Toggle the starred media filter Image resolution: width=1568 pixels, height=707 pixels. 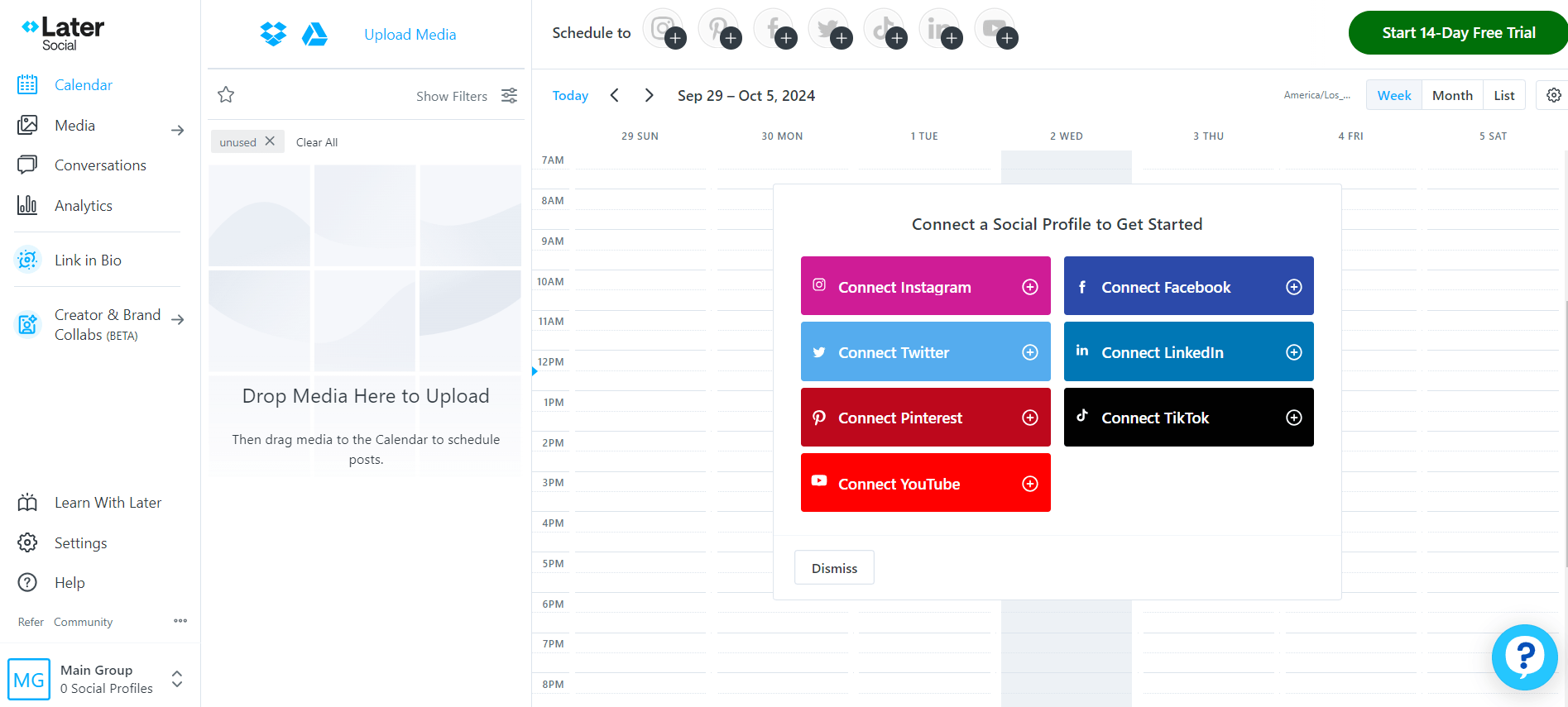point(226,95)
